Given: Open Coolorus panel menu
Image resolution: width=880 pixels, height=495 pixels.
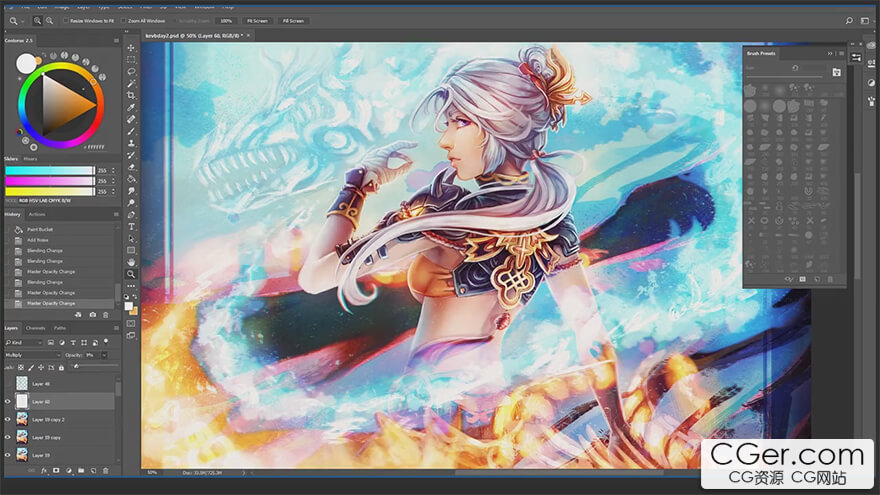Looking at the screenshot, I should [x=116, y=40].
